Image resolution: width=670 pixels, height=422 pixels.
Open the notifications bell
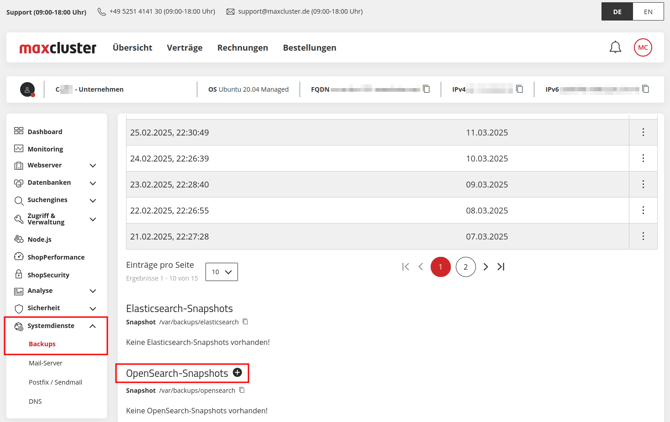(615, 47)
